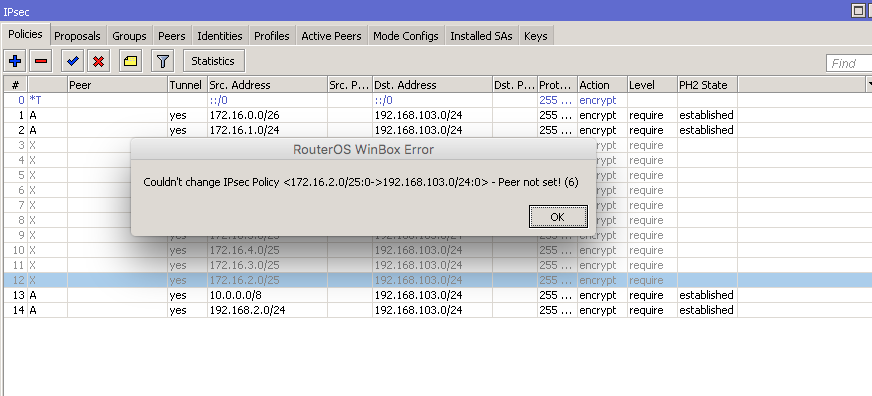Screen dimensions: 872x396
Task: Go to the Identities tab
Action: pos(220,36)
